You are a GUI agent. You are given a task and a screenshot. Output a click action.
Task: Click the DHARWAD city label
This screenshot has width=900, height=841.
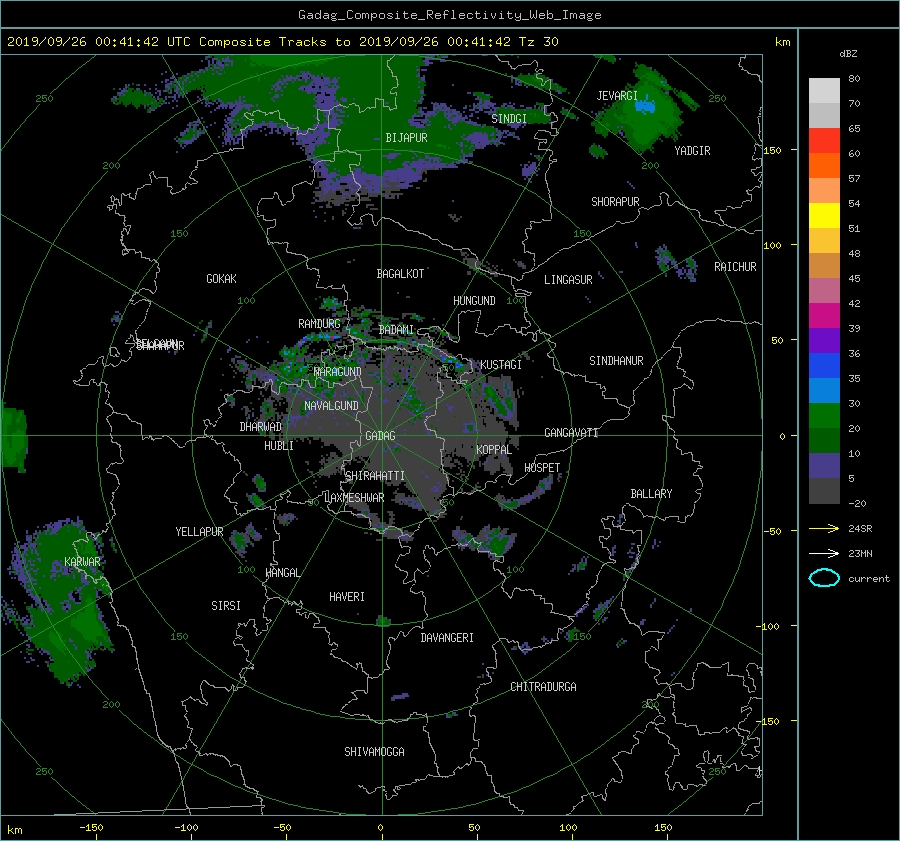tap(261, 427)
